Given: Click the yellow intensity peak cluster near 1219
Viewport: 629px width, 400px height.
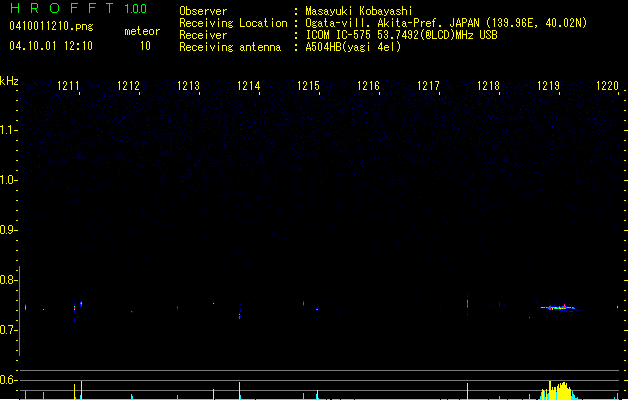Looking at the screenshot, I should pos(559,391).
